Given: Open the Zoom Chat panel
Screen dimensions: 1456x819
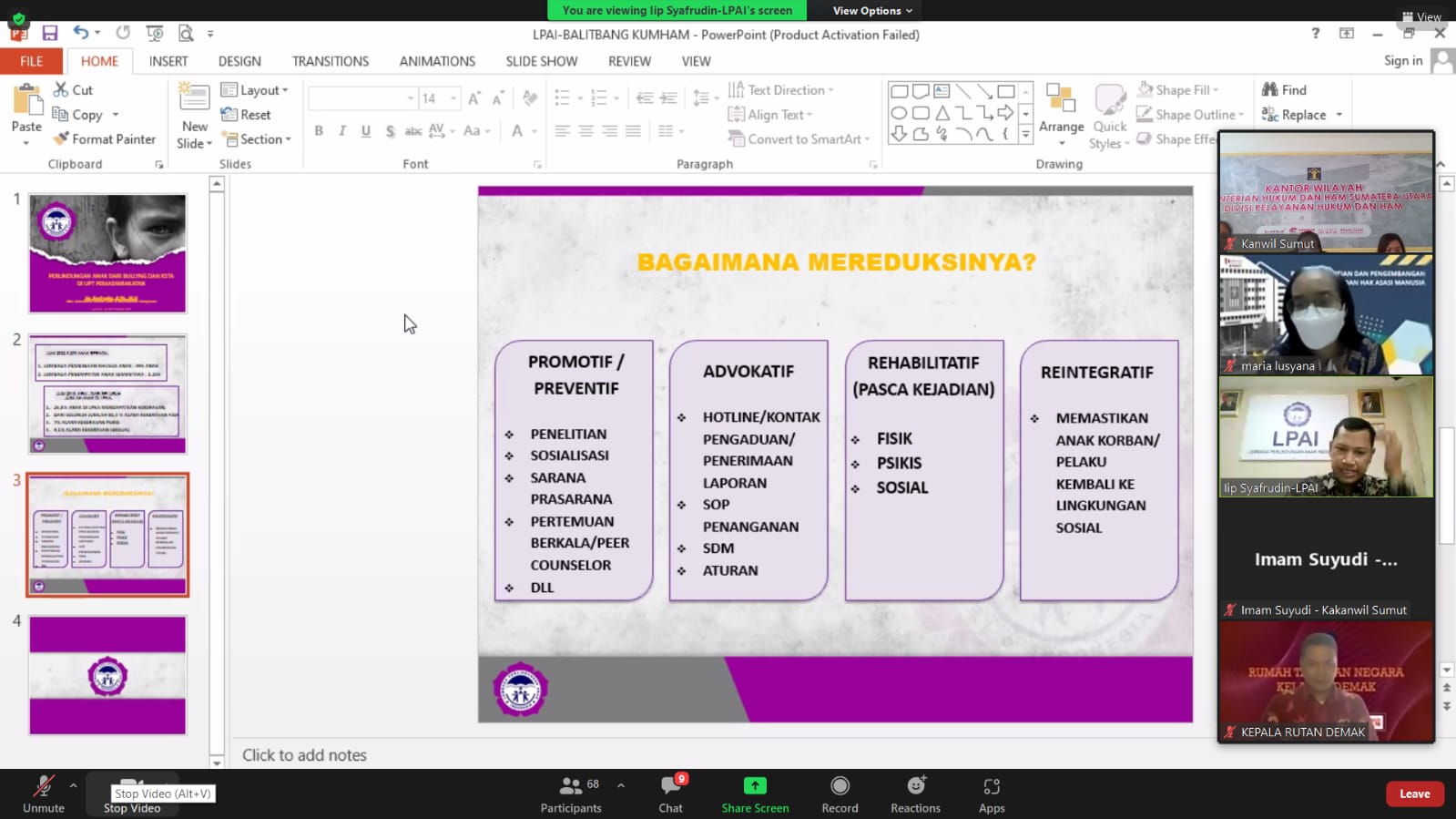Looking at the screenshot, I should tap(671, 793).
